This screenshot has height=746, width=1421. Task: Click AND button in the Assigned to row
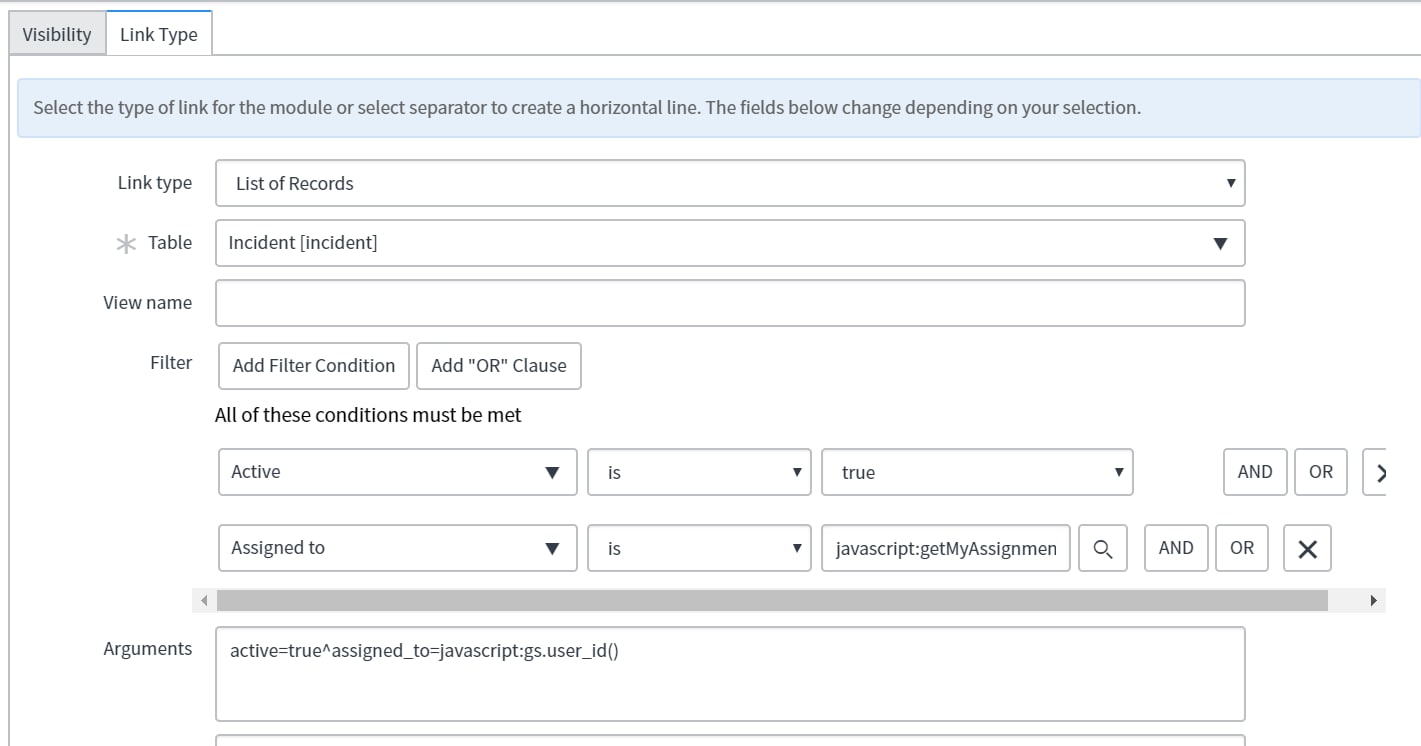[1176, 548]
